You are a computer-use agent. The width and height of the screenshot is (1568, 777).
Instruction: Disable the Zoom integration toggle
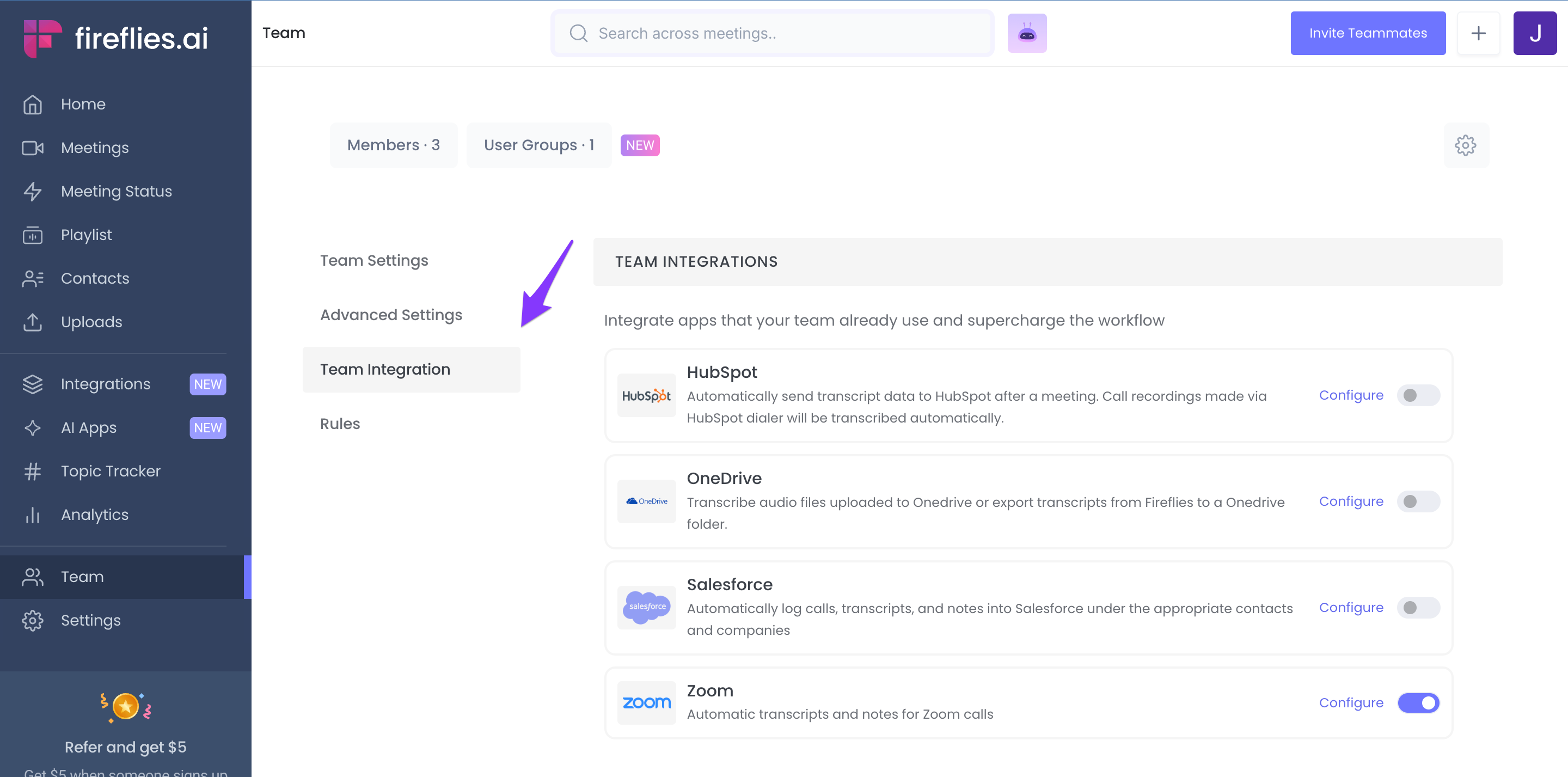(x=1418, y=703)
